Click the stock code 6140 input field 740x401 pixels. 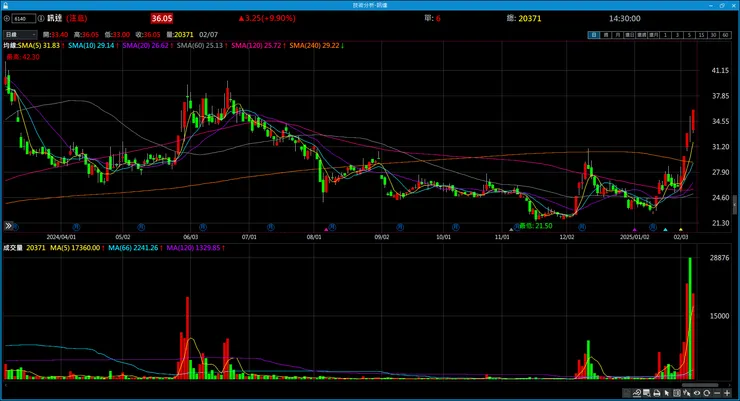(x=24, y=18)
